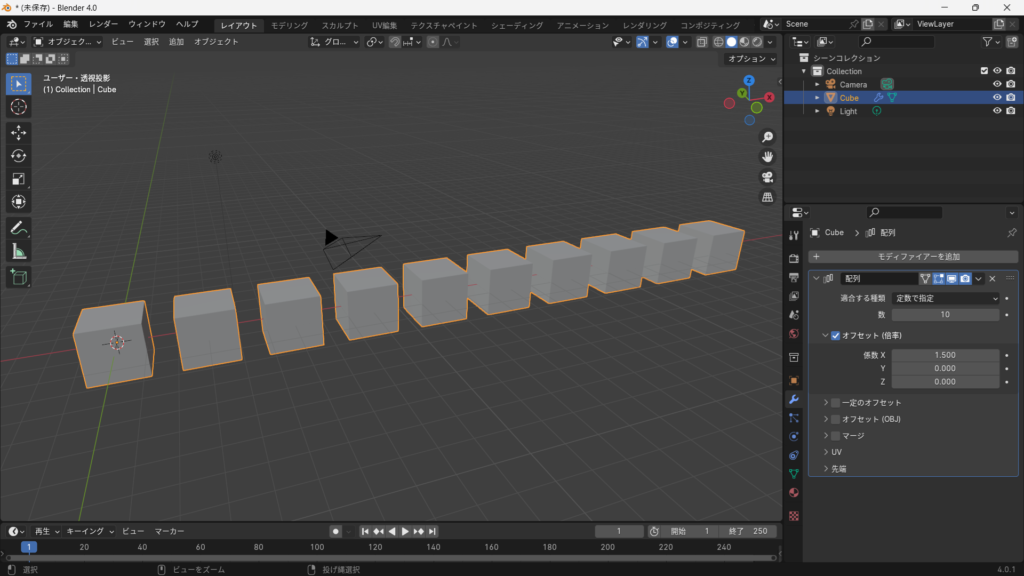Select the Rotate tool in left toolbar
Image resolution: width=1024 pixels, height=576 pixels.
pos(19,155)
